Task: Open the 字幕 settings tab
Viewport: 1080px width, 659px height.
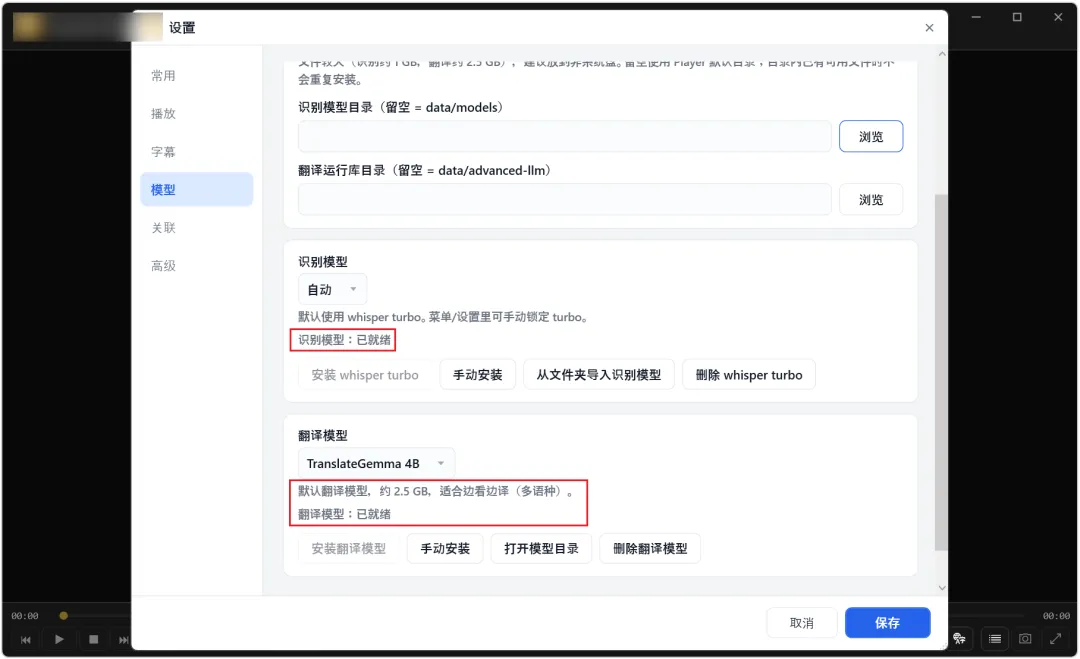Action: [163, 151]
